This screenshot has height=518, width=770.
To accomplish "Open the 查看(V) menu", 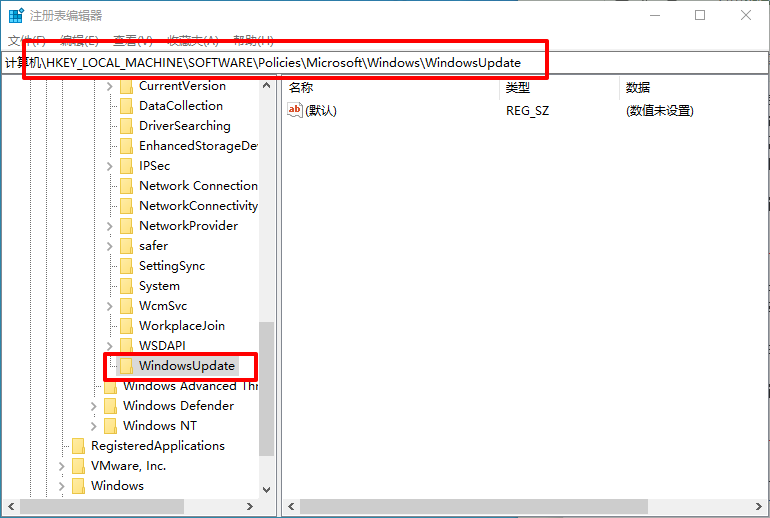I will coord(132,40).
